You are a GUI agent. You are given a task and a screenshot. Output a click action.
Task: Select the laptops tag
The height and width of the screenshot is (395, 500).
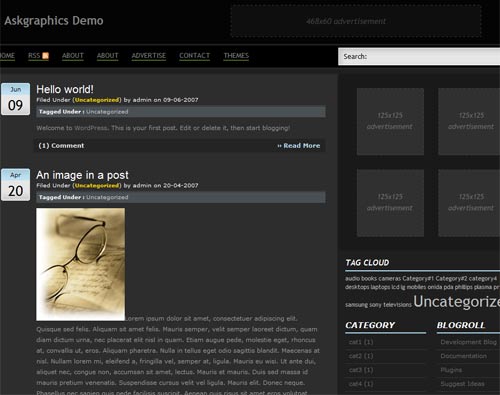(380, 287)
